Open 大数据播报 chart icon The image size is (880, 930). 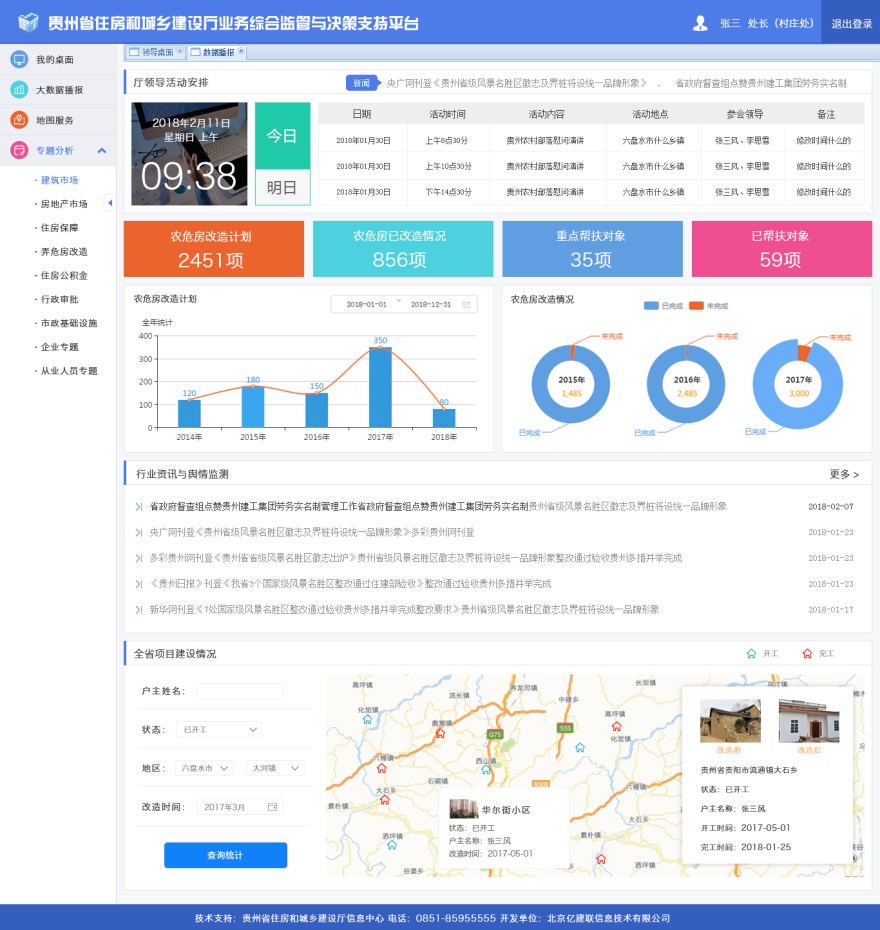point(19,90)
